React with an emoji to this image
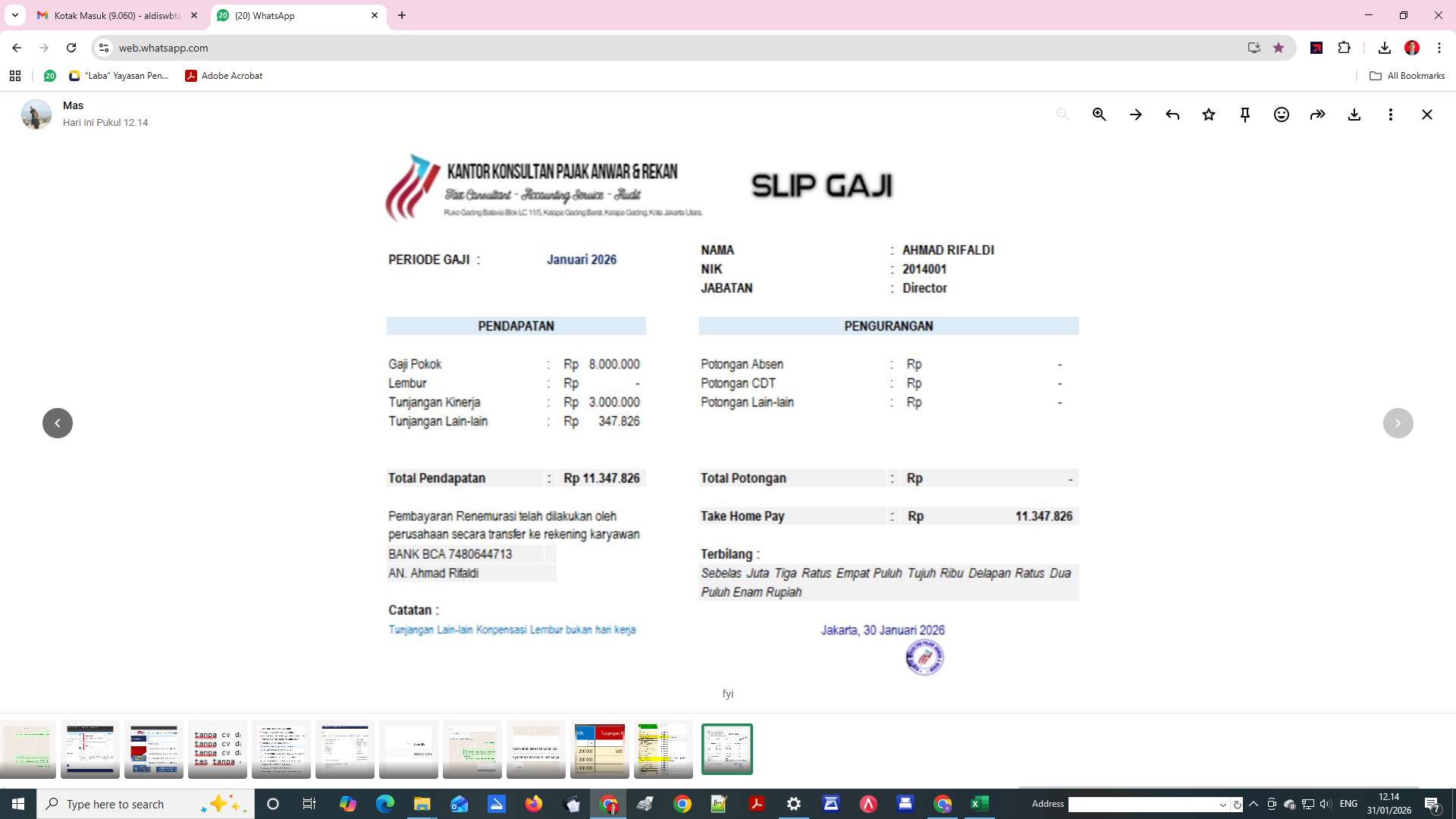Image resolution: width=1456 pixels, height=819 pixels. pyautogui.click(x=1281, y=115)
